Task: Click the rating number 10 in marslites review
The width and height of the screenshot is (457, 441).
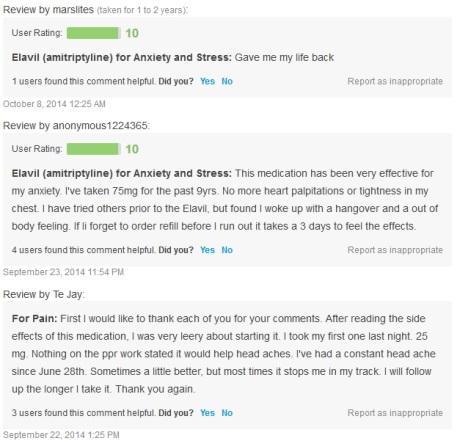Action: click(x=132, y=33)
